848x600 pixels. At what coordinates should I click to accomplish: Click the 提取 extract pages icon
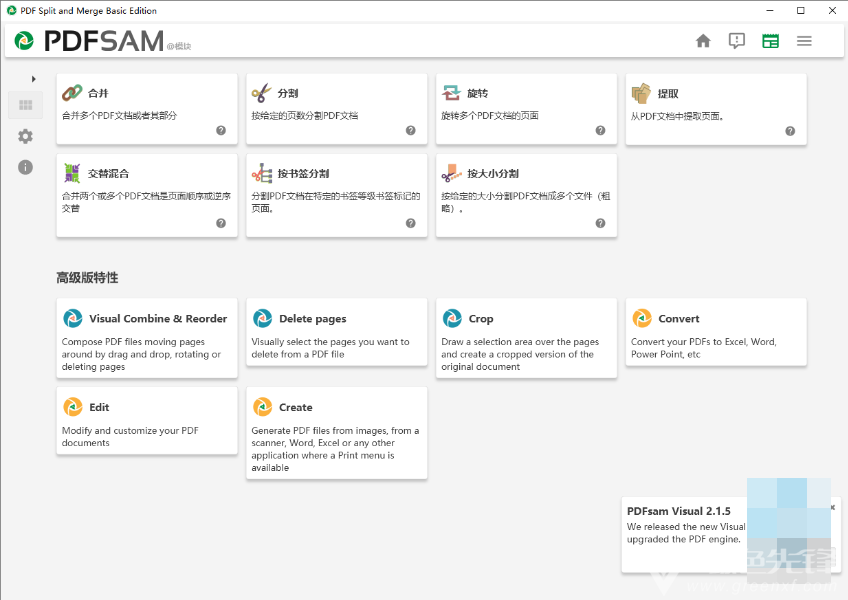(641, 93)
